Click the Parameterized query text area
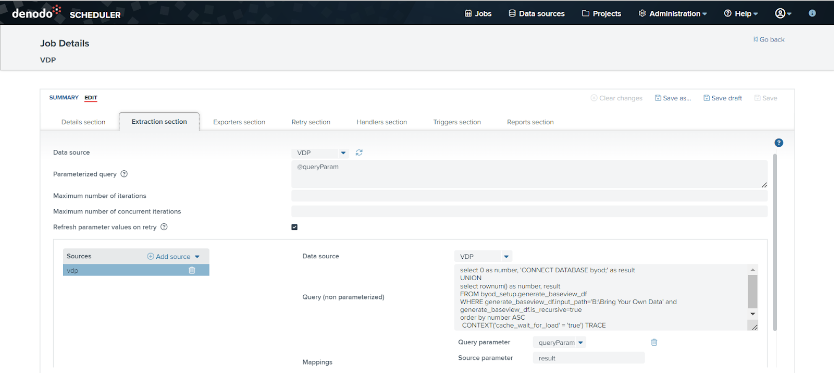 tap(529, 174)
